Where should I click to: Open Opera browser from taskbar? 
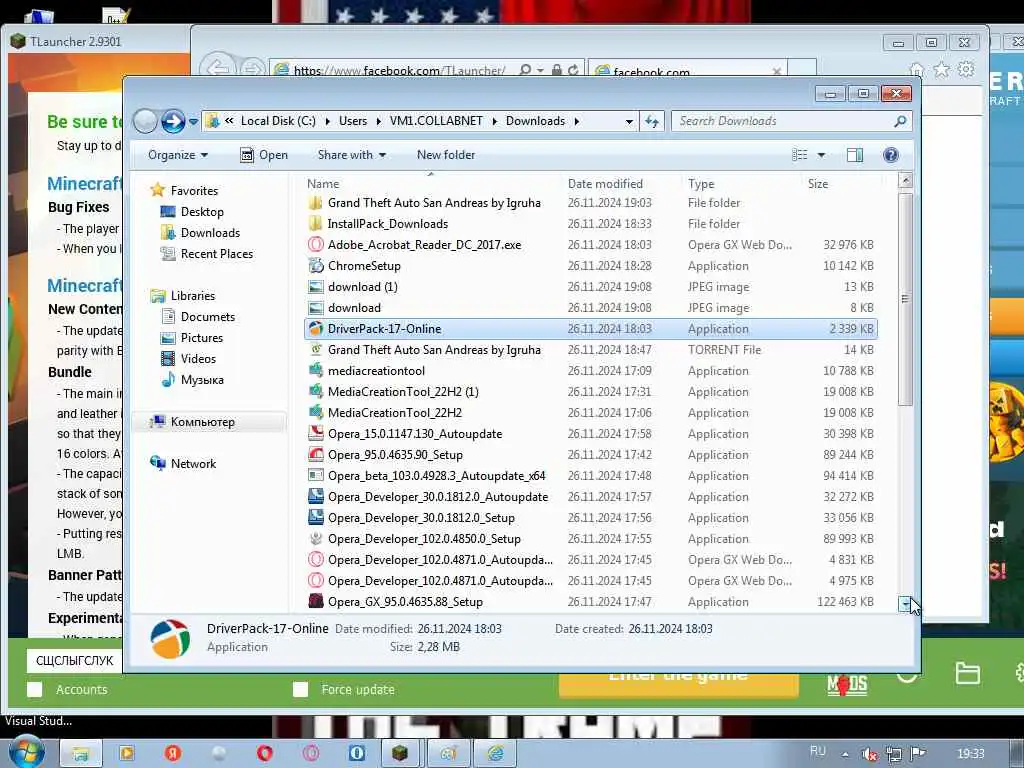(264, 753)
